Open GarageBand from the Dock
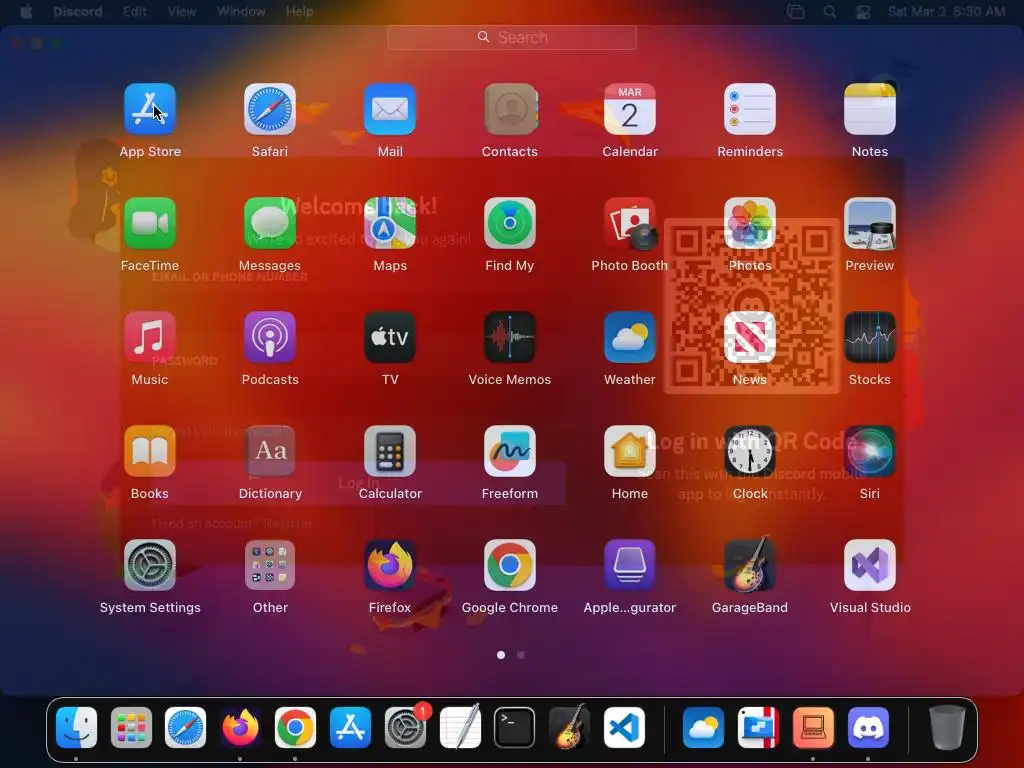 569,728
